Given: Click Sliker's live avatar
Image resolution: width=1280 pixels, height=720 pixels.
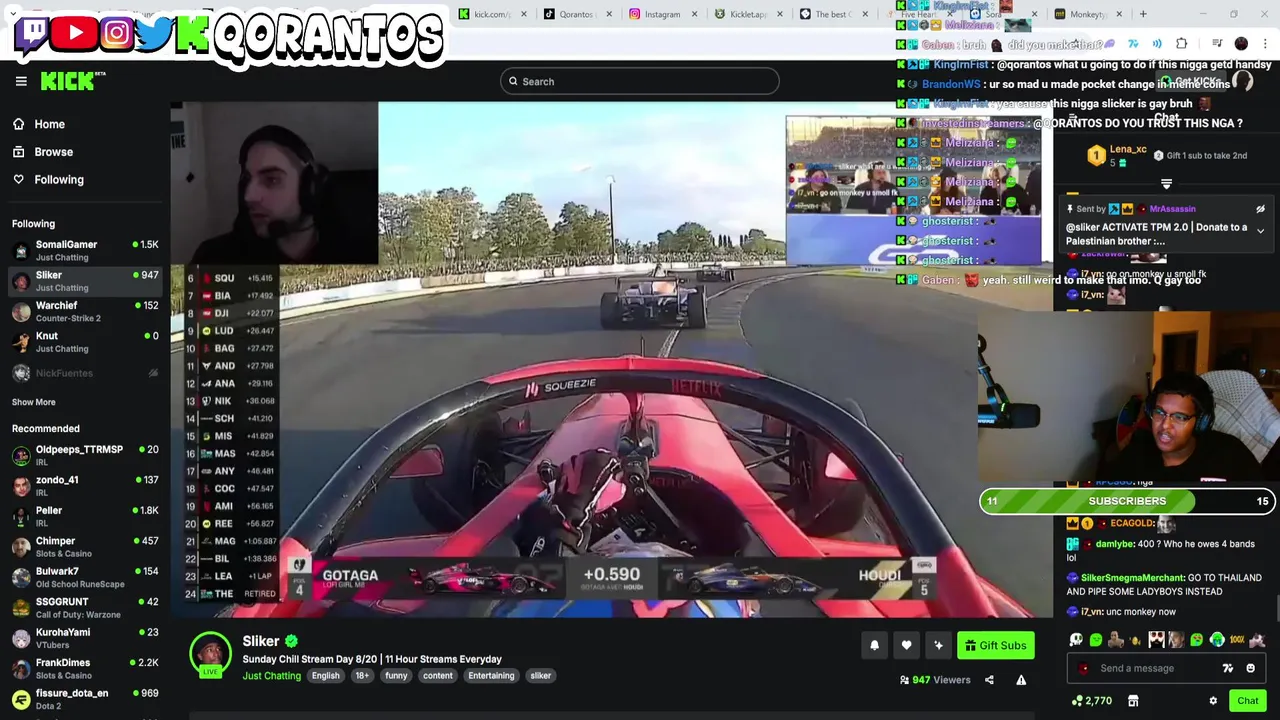Looking at the screenshot, I should coord(210,655).
